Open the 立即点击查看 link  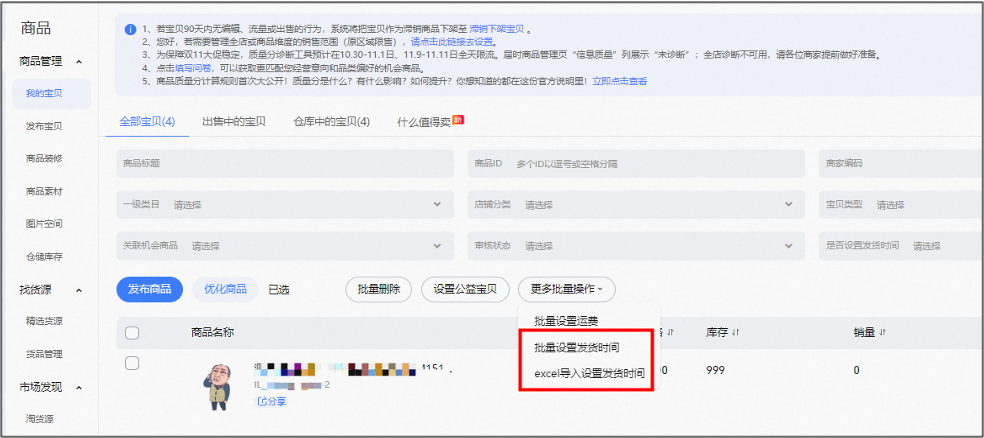[620, 81]
